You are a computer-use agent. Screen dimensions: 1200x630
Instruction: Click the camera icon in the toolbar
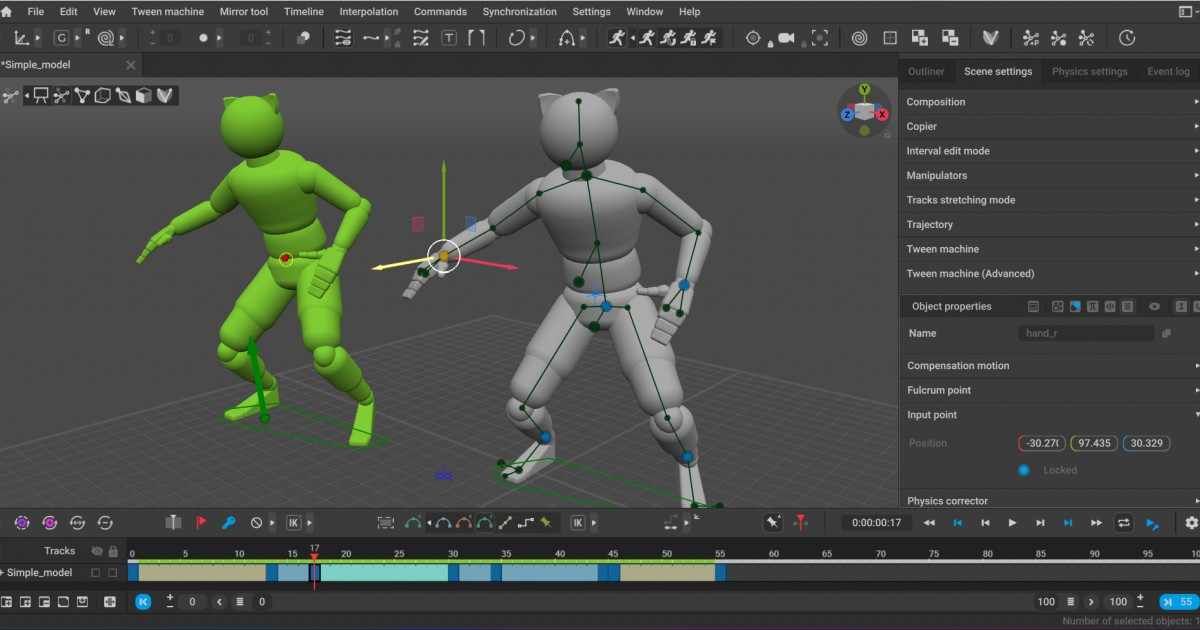(x=786, y=37)
